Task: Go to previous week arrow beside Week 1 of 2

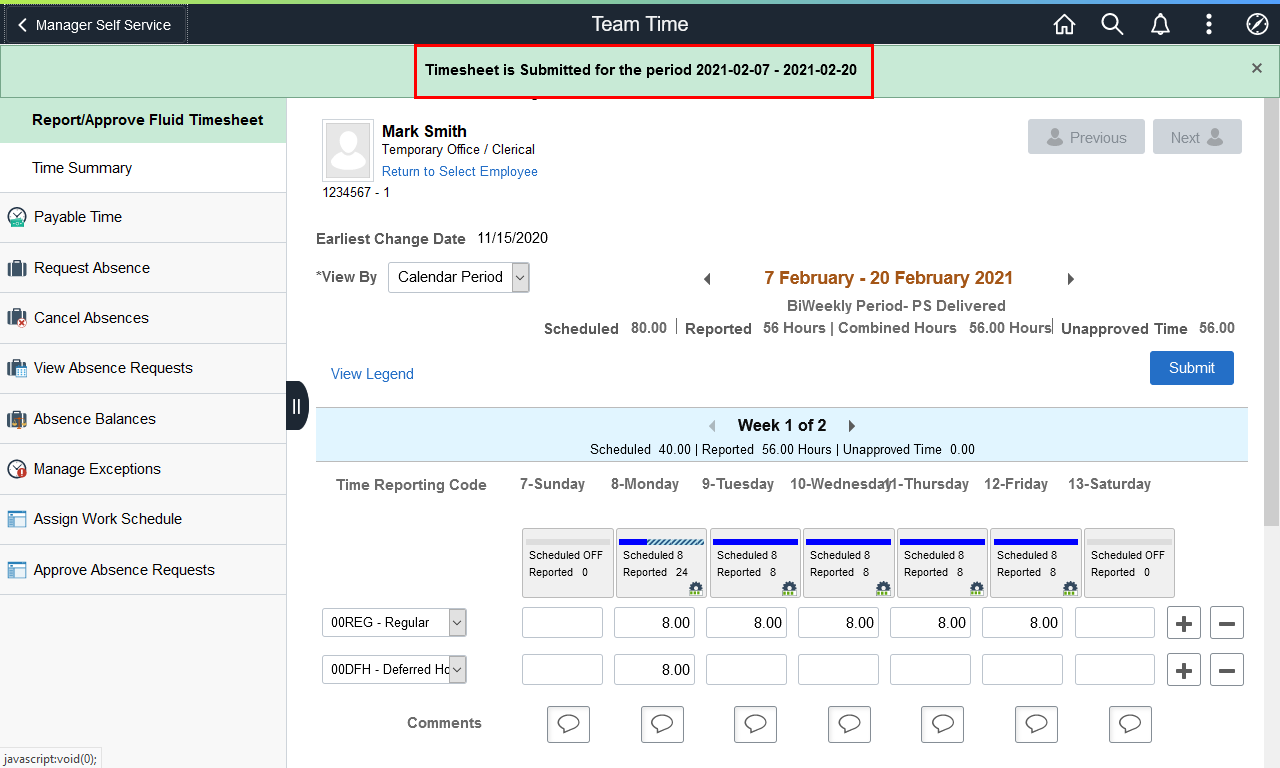Action: 712,426
